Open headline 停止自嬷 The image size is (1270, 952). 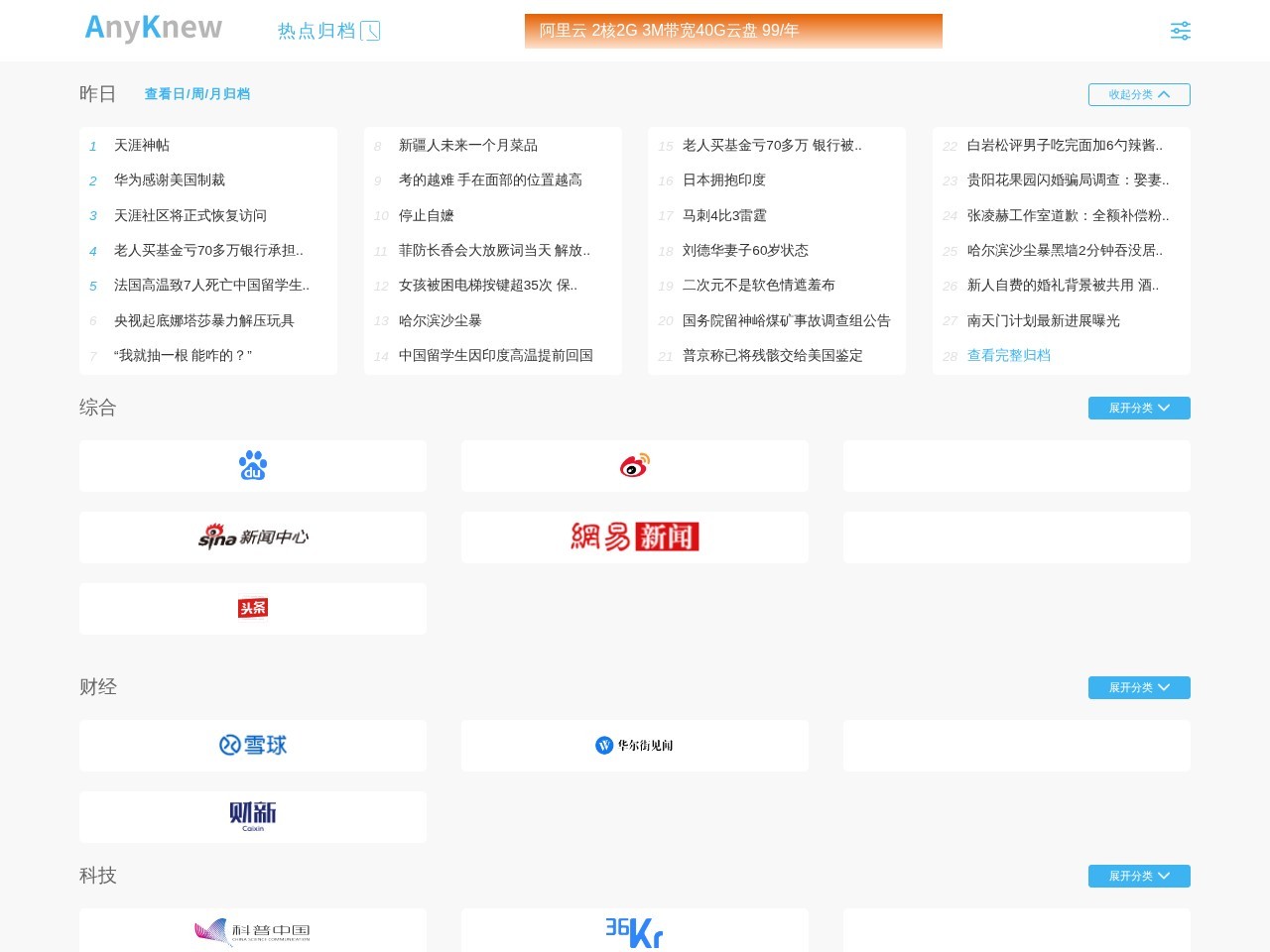click(427, 215)
